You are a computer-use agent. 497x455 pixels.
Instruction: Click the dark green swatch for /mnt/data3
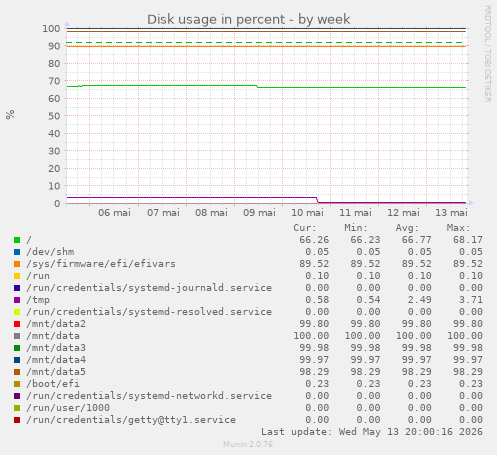pyautogui.click(x=17, y=348)
